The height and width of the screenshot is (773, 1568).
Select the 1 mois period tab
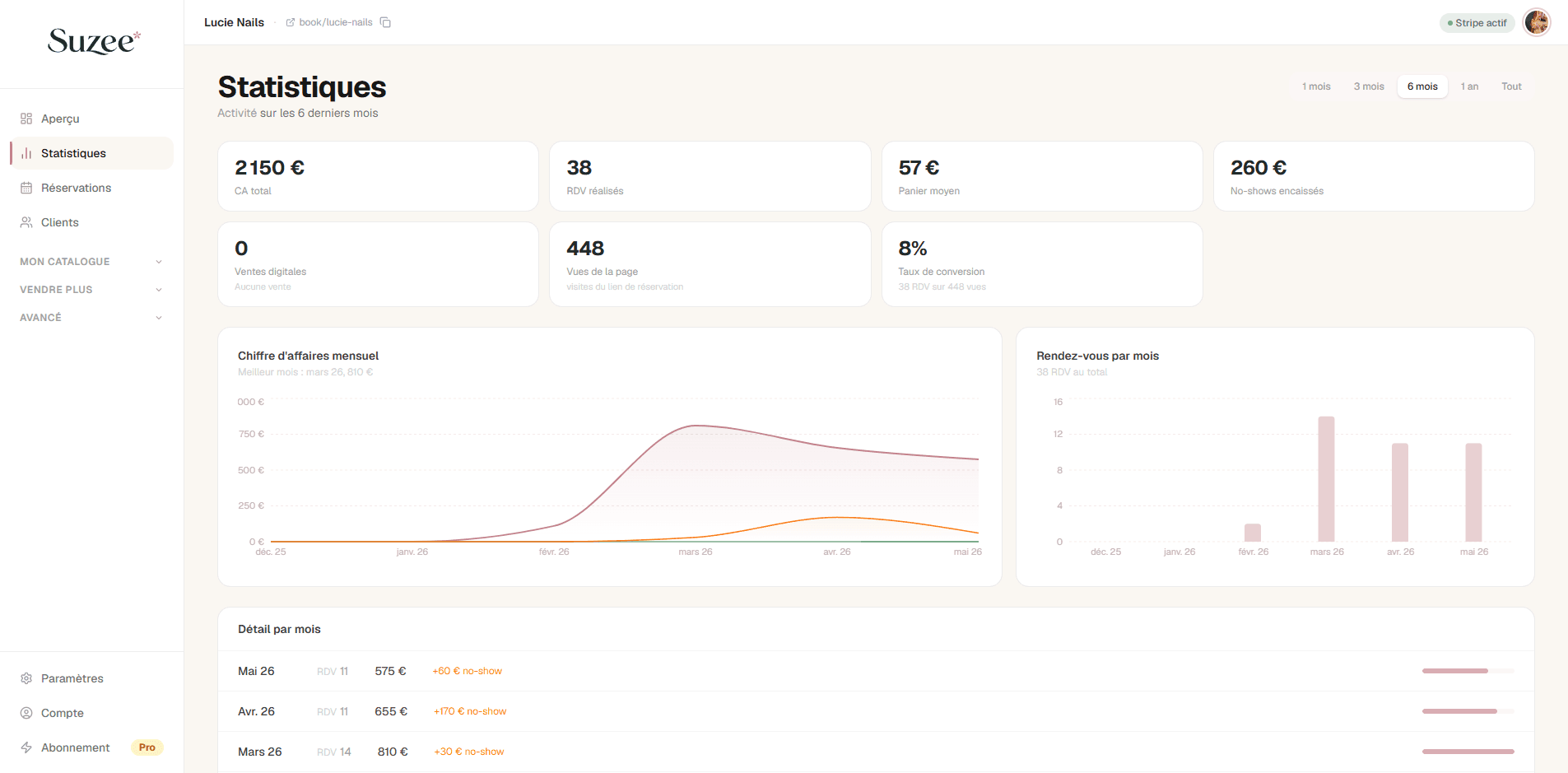1316,86
